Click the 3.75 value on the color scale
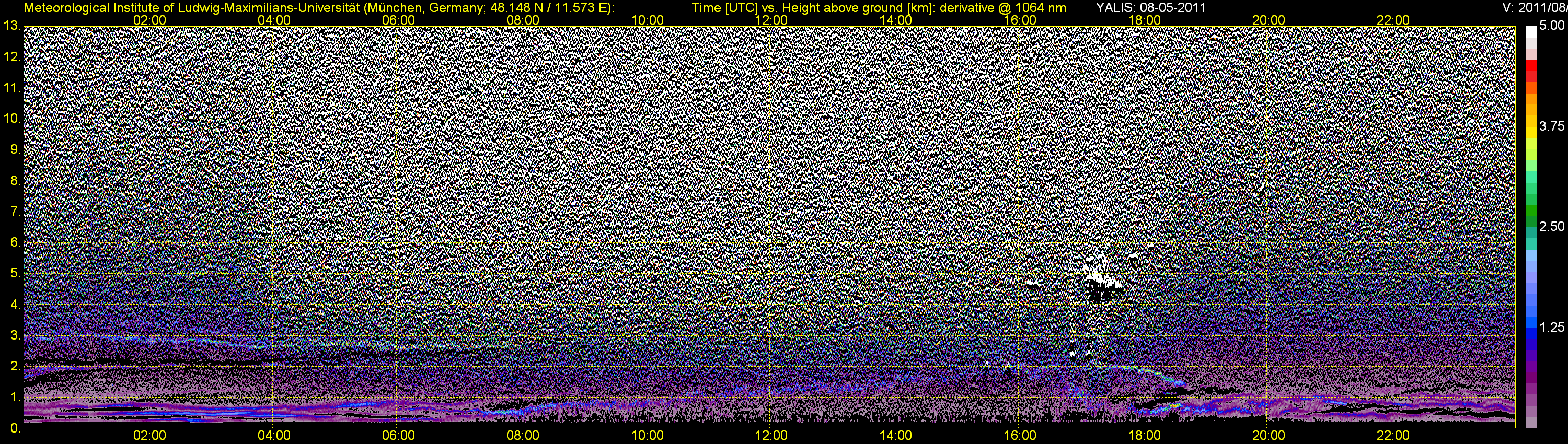Screen dimensions: 1568x444 (1552, 126)
